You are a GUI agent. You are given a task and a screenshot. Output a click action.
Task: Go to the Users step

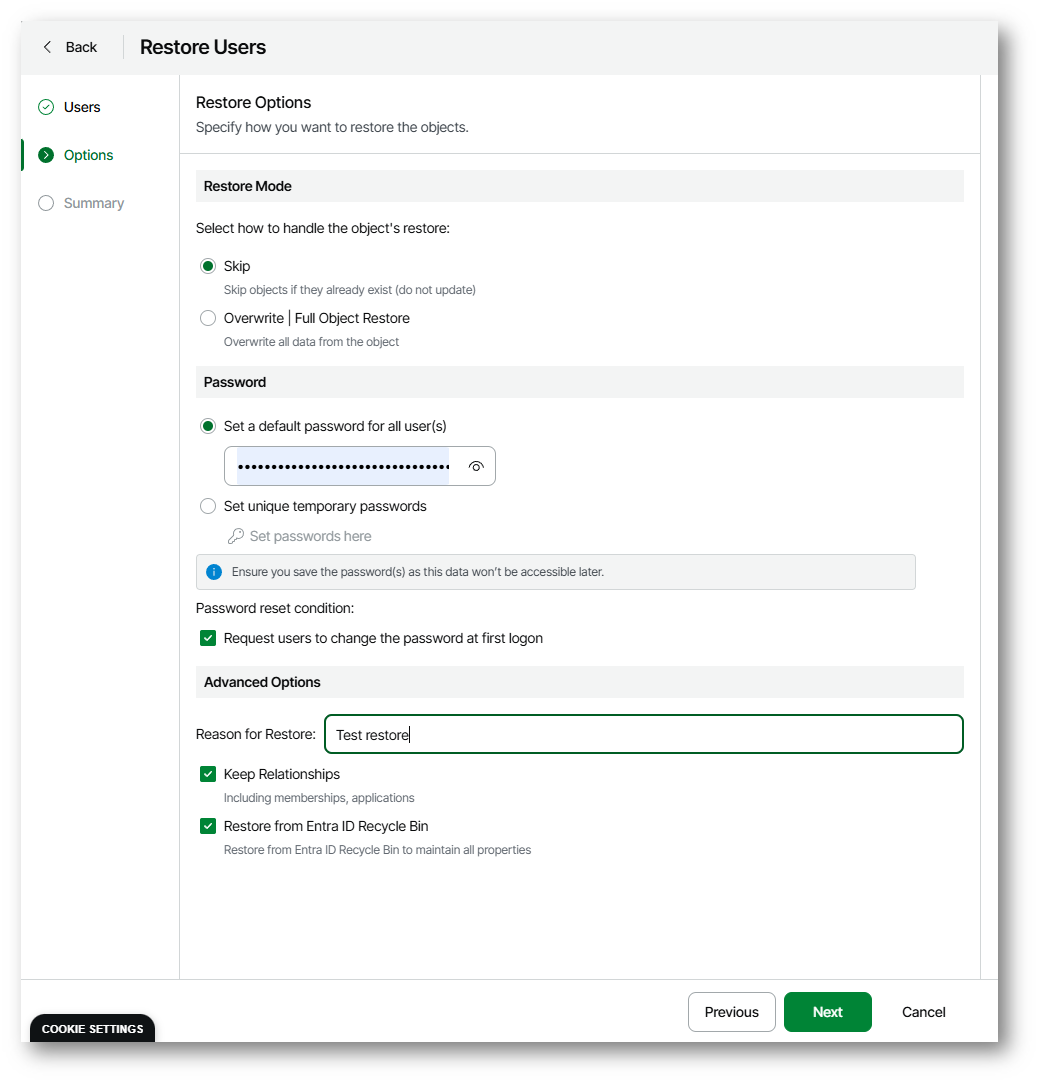(82, 107)
